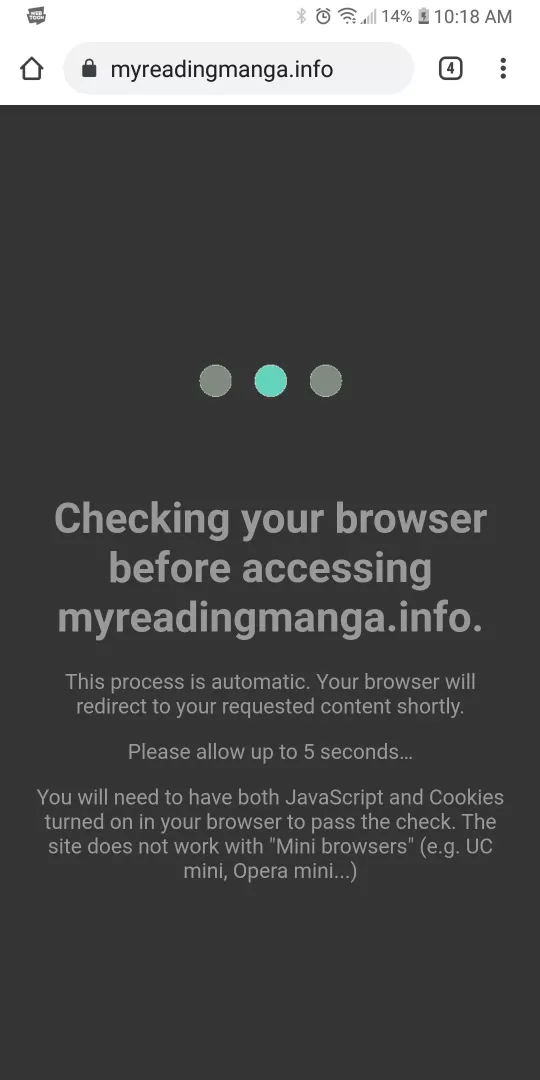Click the right gray loading dot

click(326, 381)
